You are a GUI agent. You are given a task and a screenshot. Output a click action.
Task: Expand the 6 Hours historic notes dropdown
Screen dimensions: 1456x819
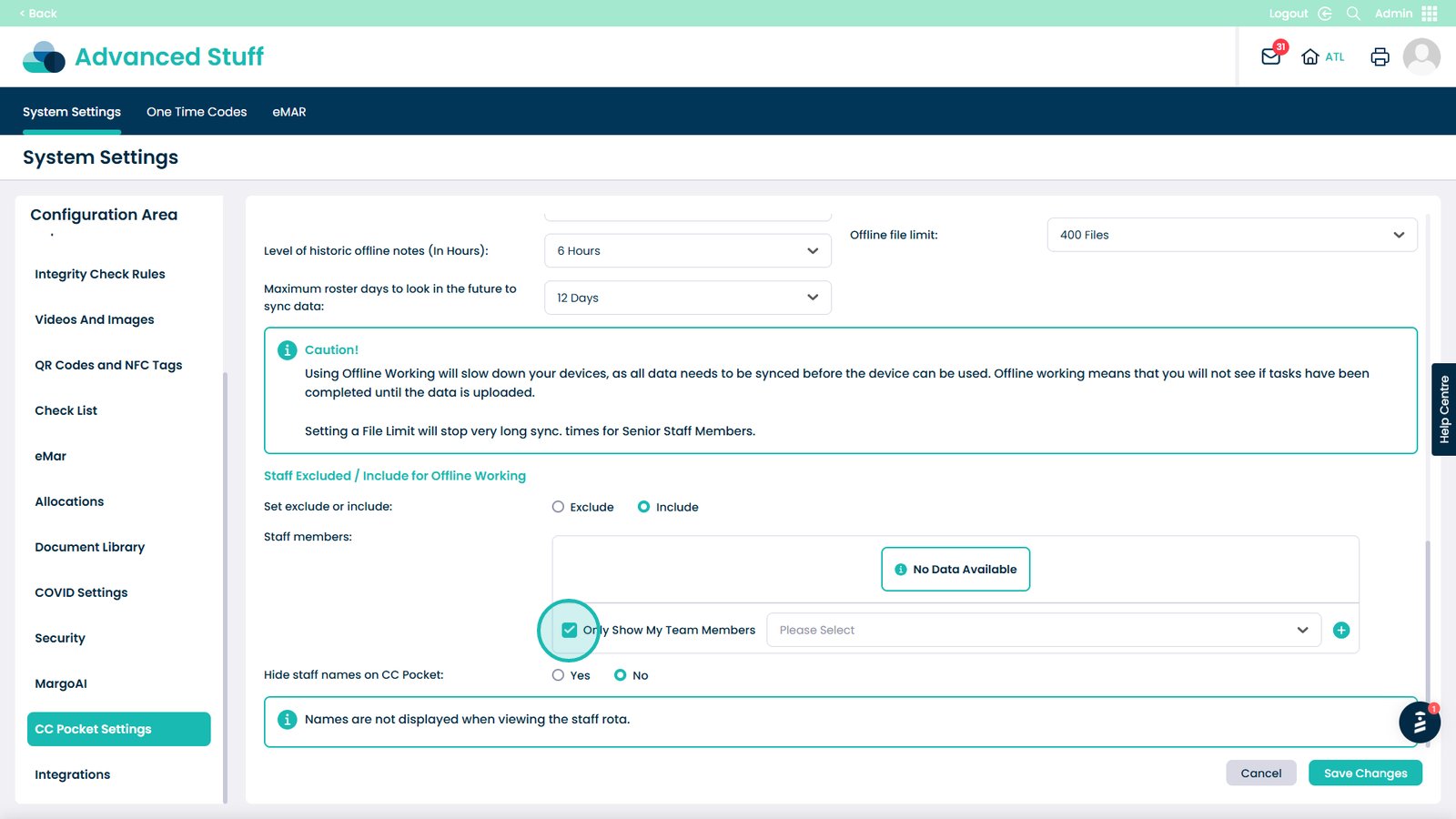(x=687, y=251)
